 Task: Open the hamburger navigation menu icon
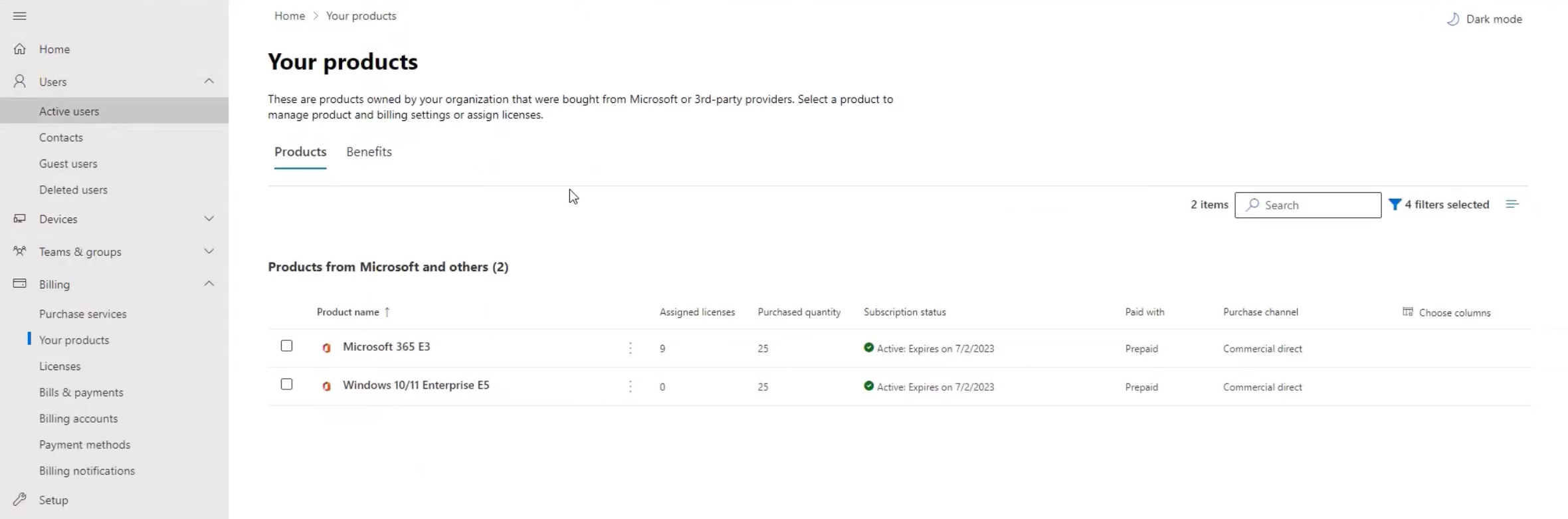[20, 16]
